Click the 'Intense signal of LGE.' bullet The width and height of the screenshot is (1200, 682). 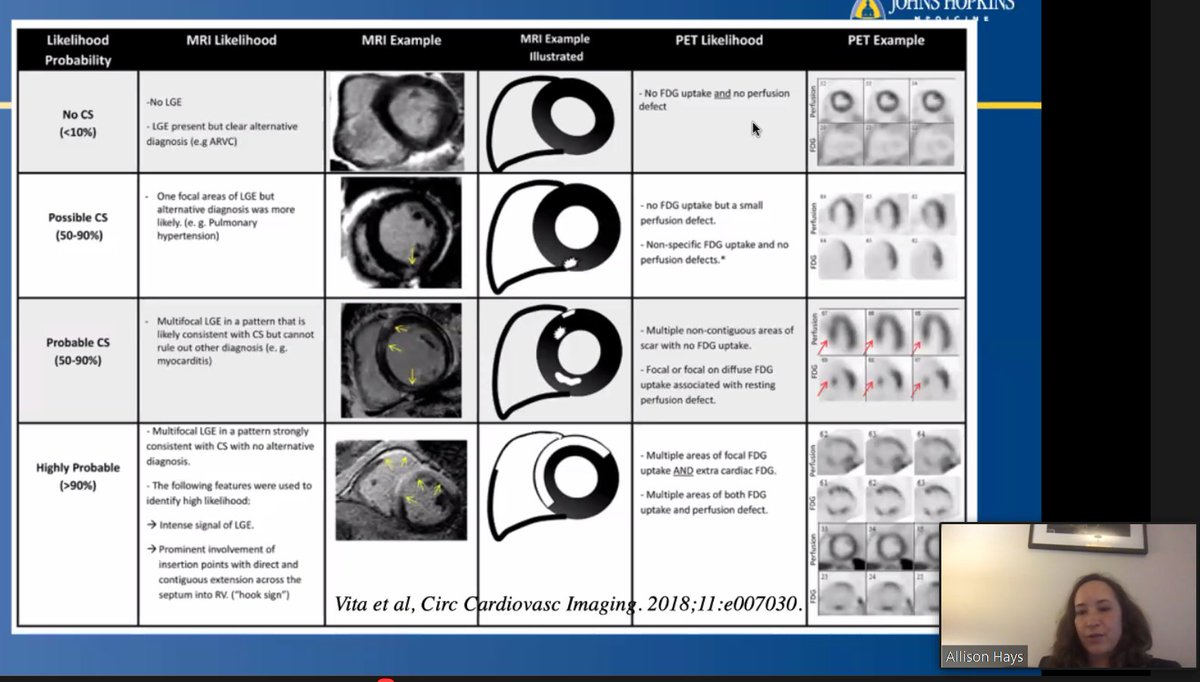click(x=200, y=526)
